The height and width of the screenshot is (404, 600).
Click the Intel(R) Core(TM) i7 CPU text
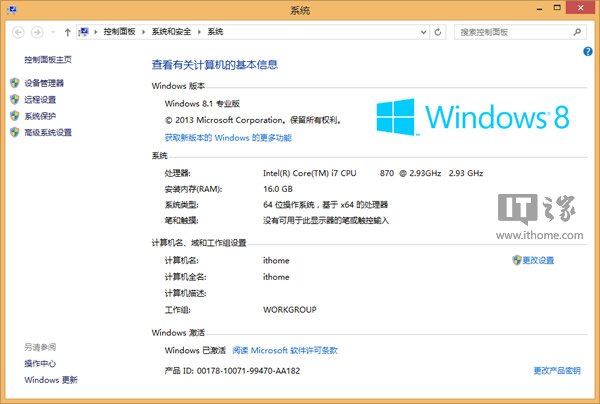pos(310,173)
